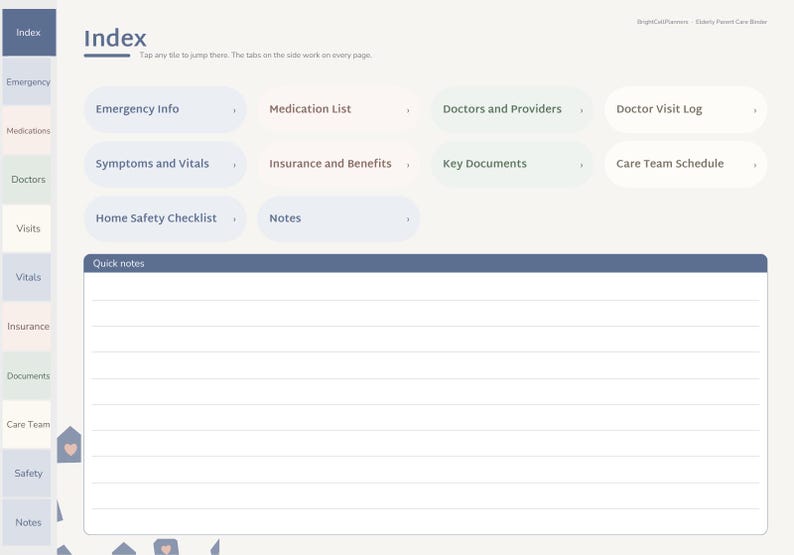
Task: Go to the Medications side tab
Action: 27,131
